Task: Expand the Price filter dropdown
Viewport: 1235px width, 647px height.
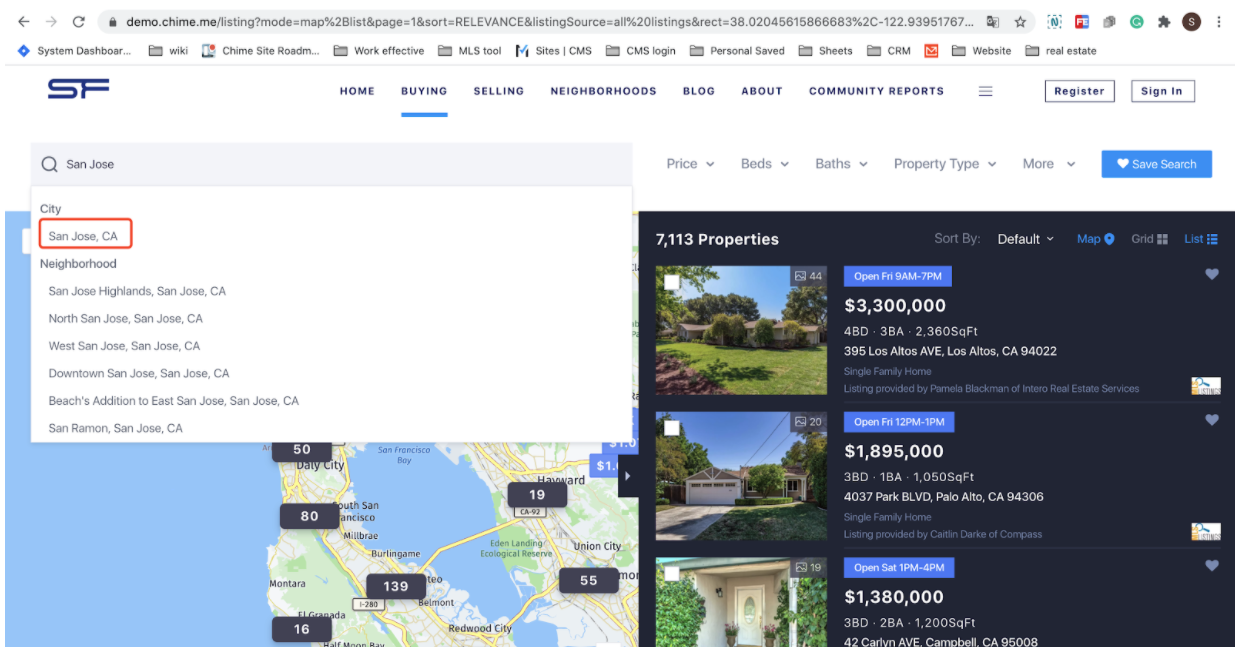Action: [x=691, y=164]
